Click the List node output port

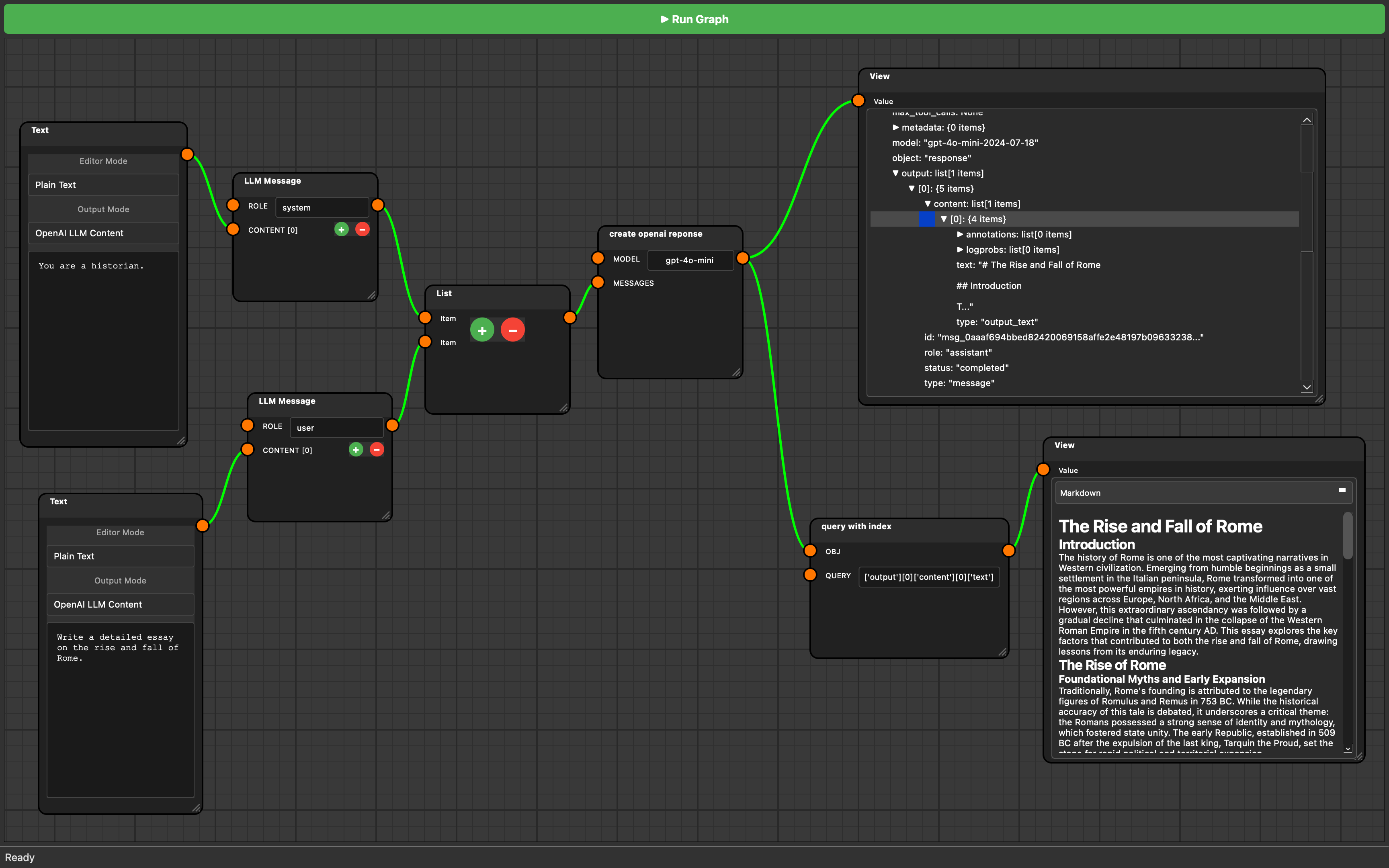pyautogui.click(x=570, y=317)
